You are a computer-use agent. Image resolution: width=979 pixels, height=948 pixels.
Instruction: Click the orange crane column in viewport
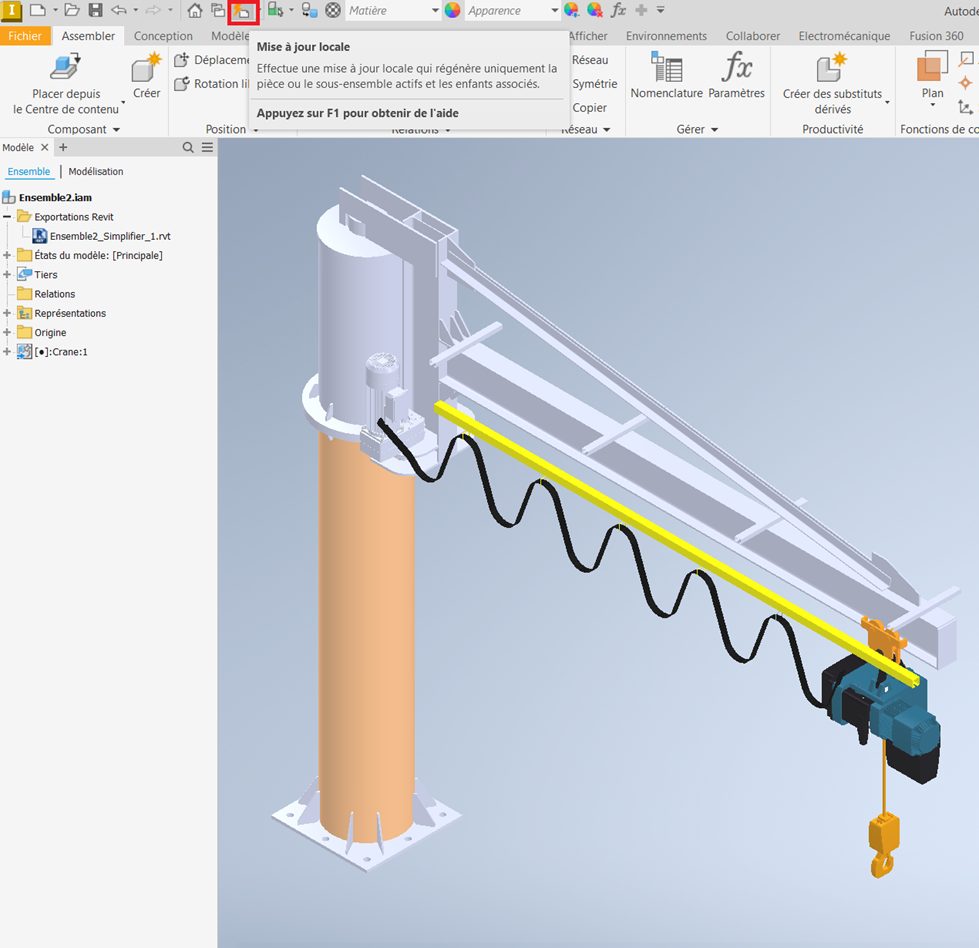366,637
